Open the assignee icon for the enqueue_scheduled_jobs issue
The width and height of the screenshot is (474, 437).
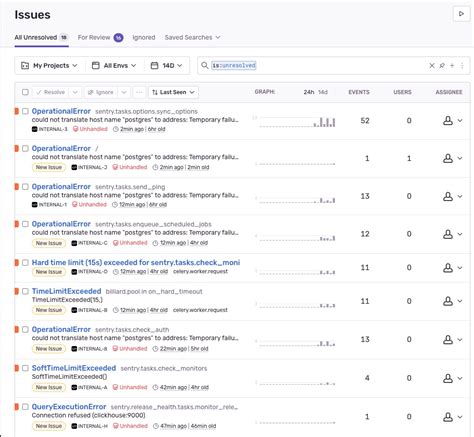click(x=448, y=234)
